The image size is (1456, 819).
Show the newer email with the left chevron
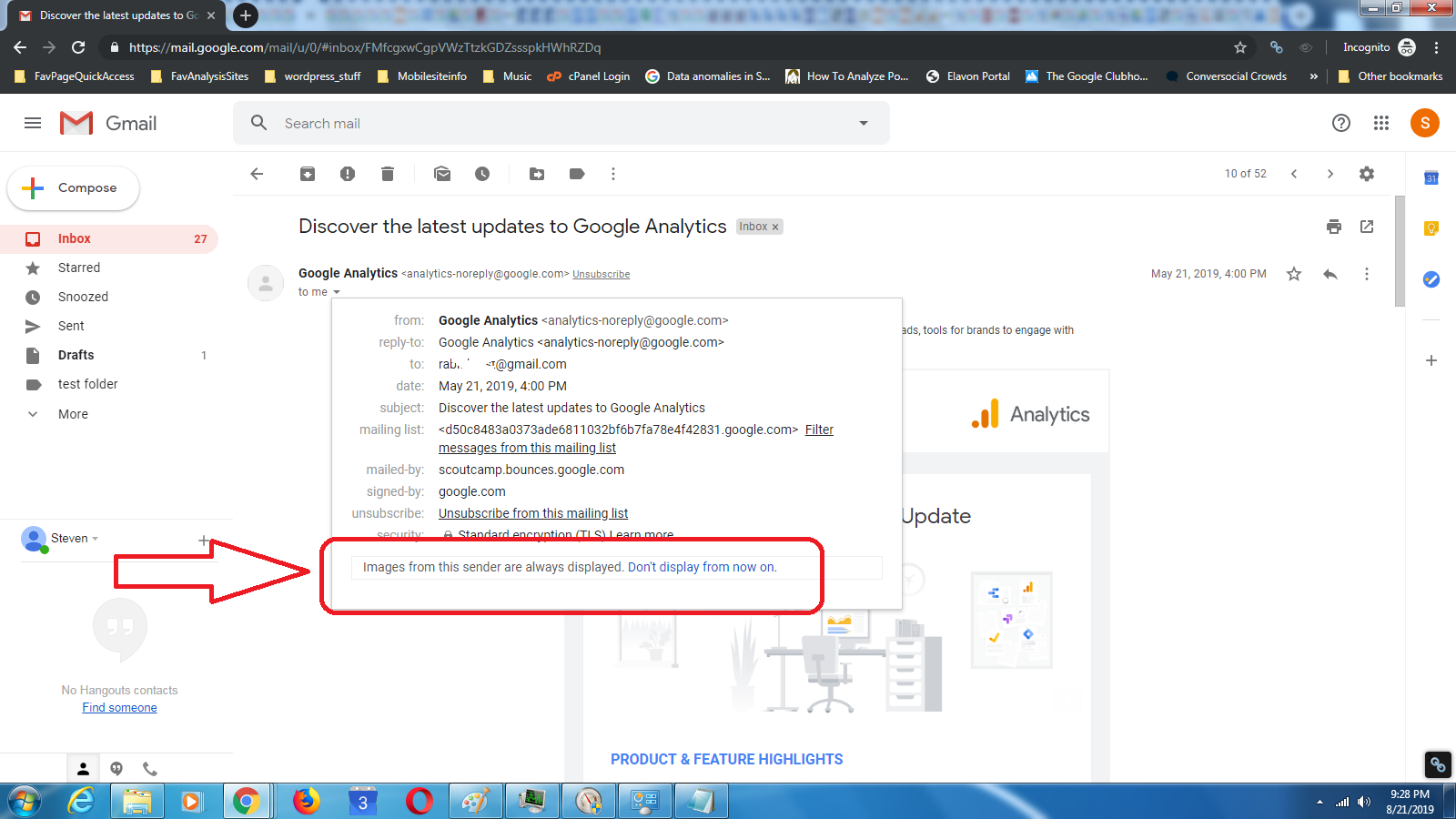[x=1294, y=174]
